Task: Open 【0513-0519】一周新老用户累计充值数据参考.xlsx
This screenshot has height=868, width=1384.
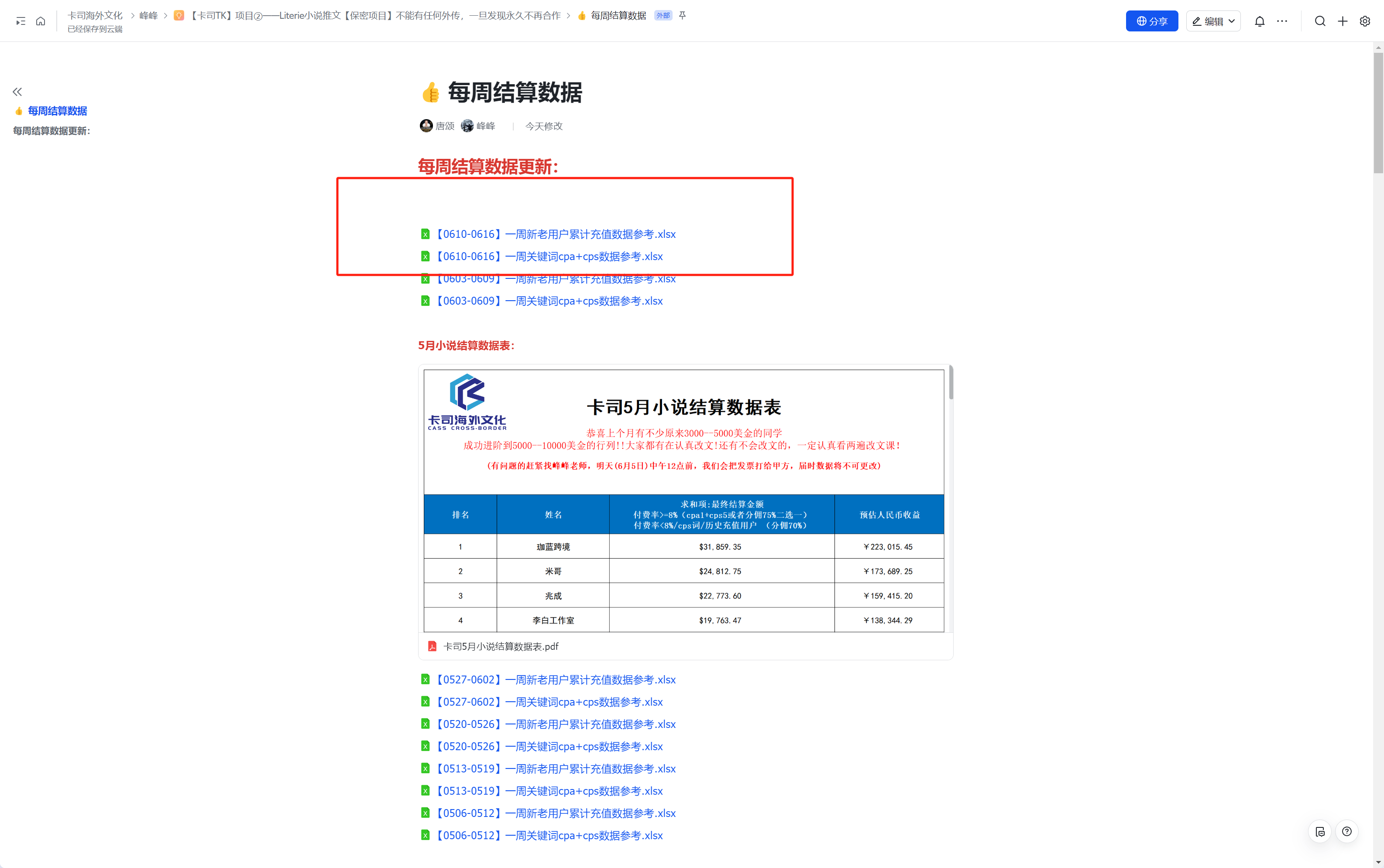Action: [x=556, y=769]
